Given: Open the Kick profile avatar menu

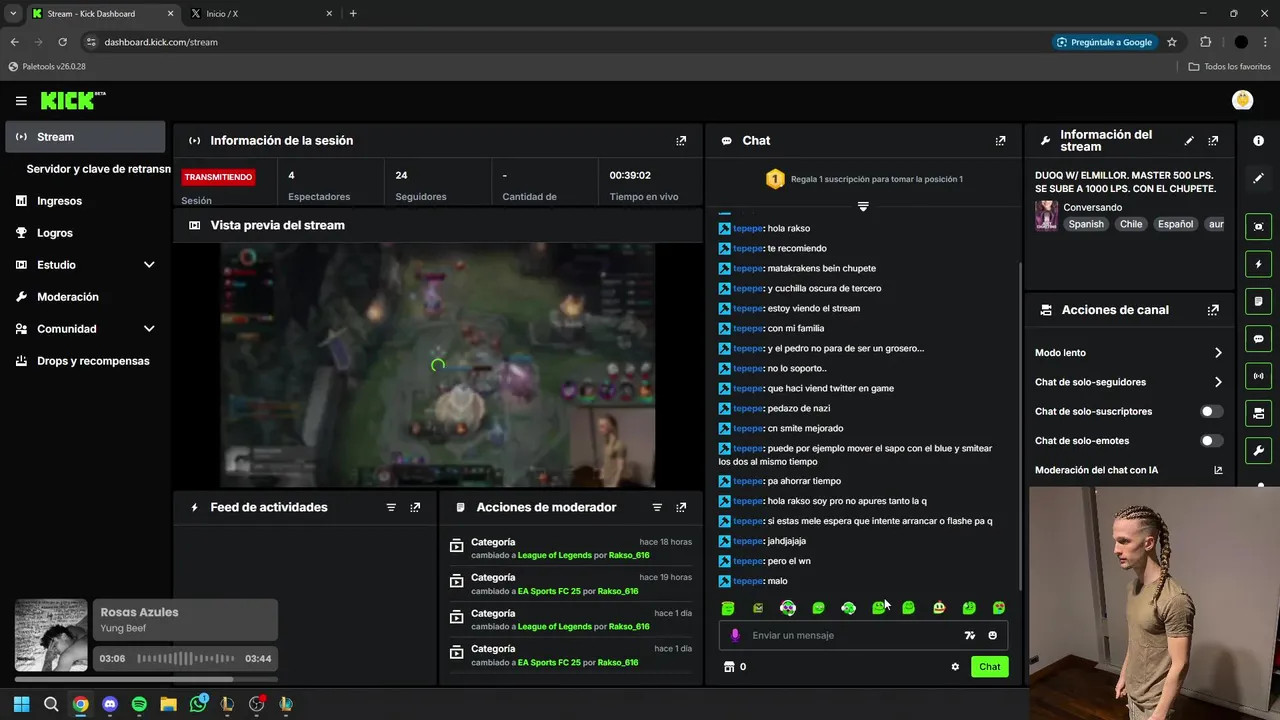Looking at the screenshot, I should click(1243, 100).
